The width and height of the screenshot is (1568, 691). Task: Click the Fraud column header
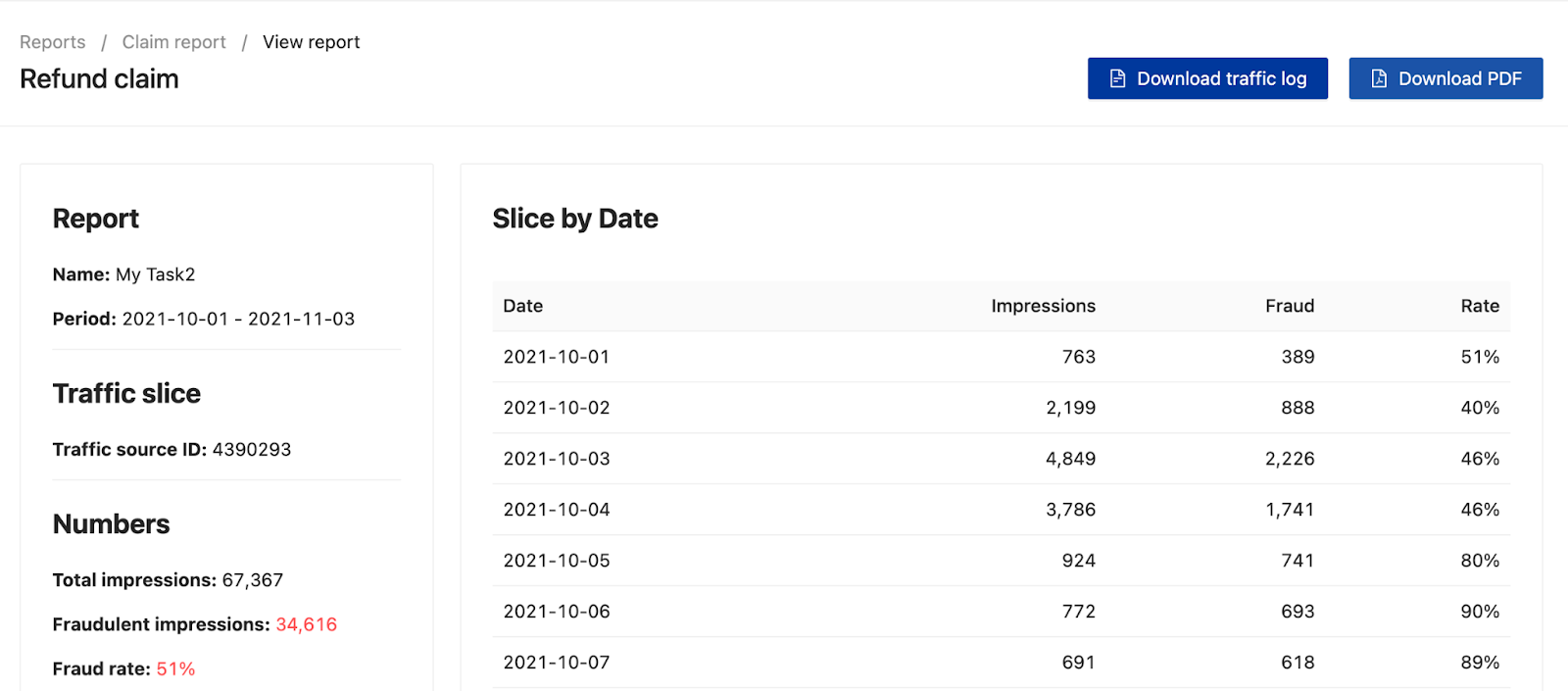1289,306
